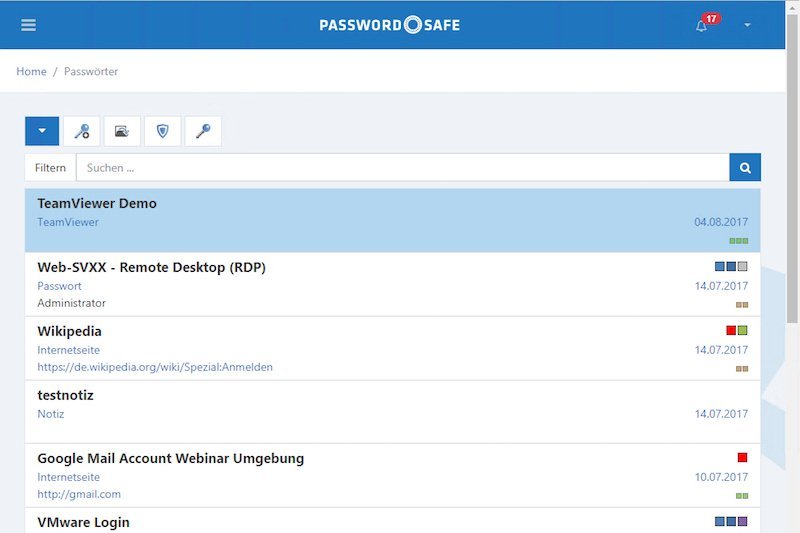Click the add new password key icon
This screenshot has width=800, height=533.
click(82, 131)
